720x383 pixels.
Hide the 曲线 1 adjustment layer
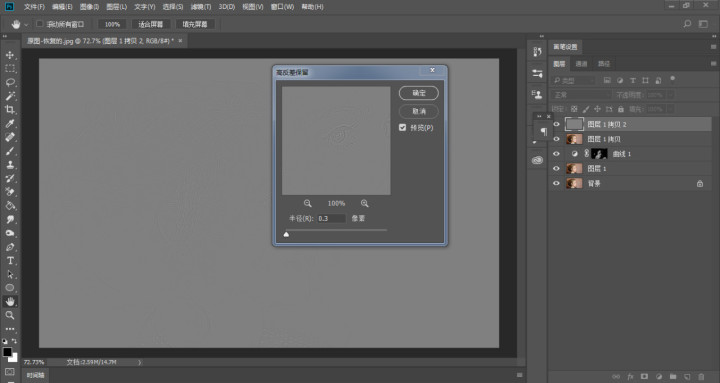[x=556, y=153]
